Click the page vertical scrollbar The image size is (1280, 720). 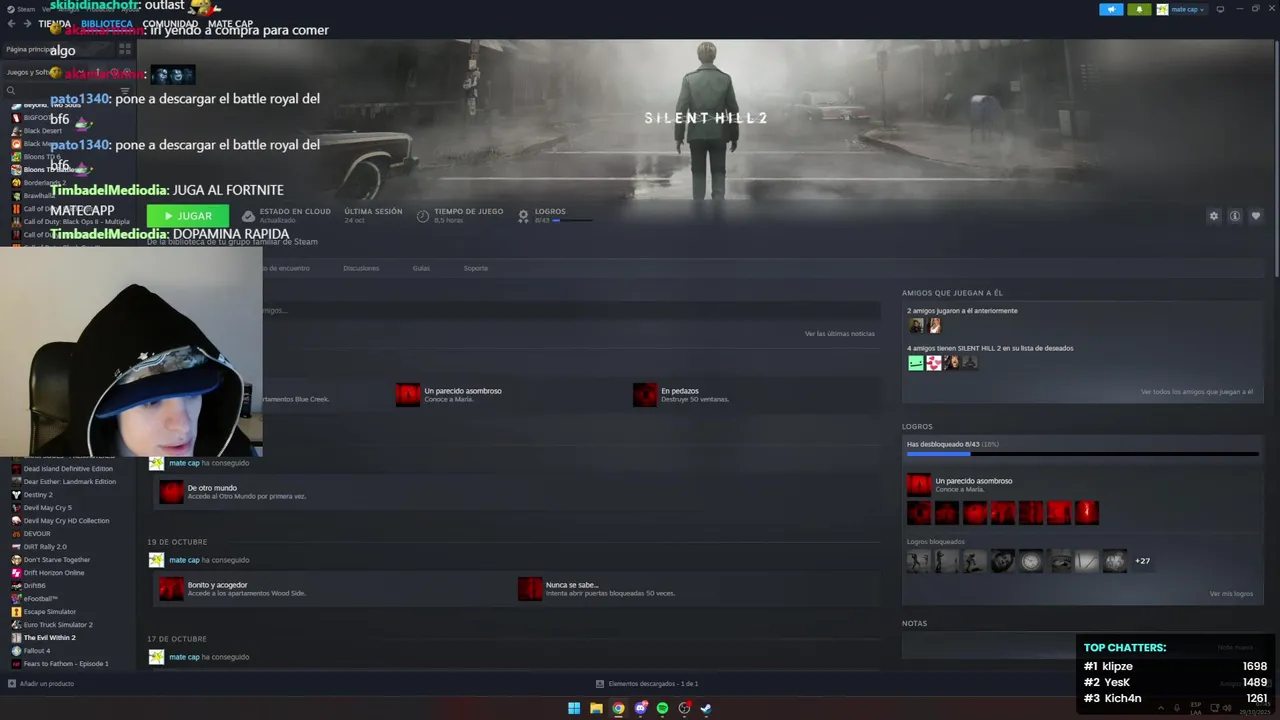click(x=1277, y=160)
